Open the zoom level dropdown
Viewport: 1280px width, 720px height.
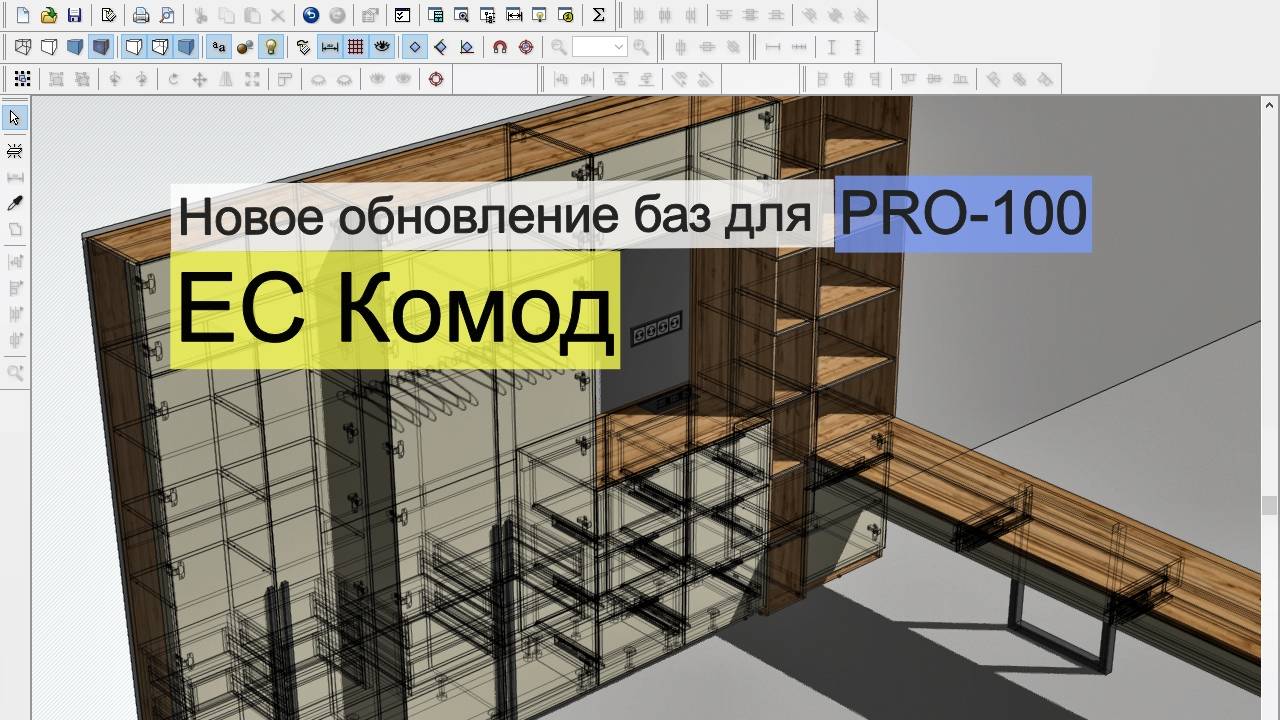pyautogui.click(x=619, y=47)
